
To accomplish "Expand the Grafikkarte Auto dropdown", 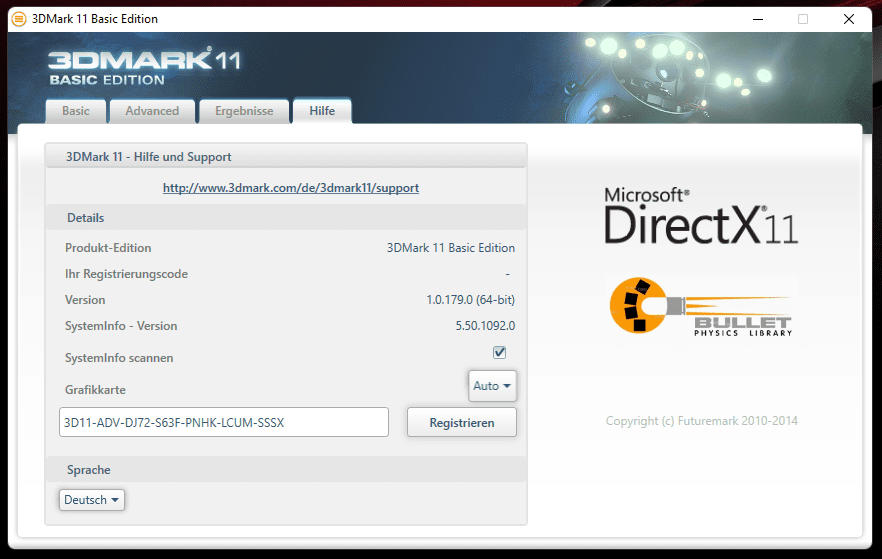I will (492, 386).
